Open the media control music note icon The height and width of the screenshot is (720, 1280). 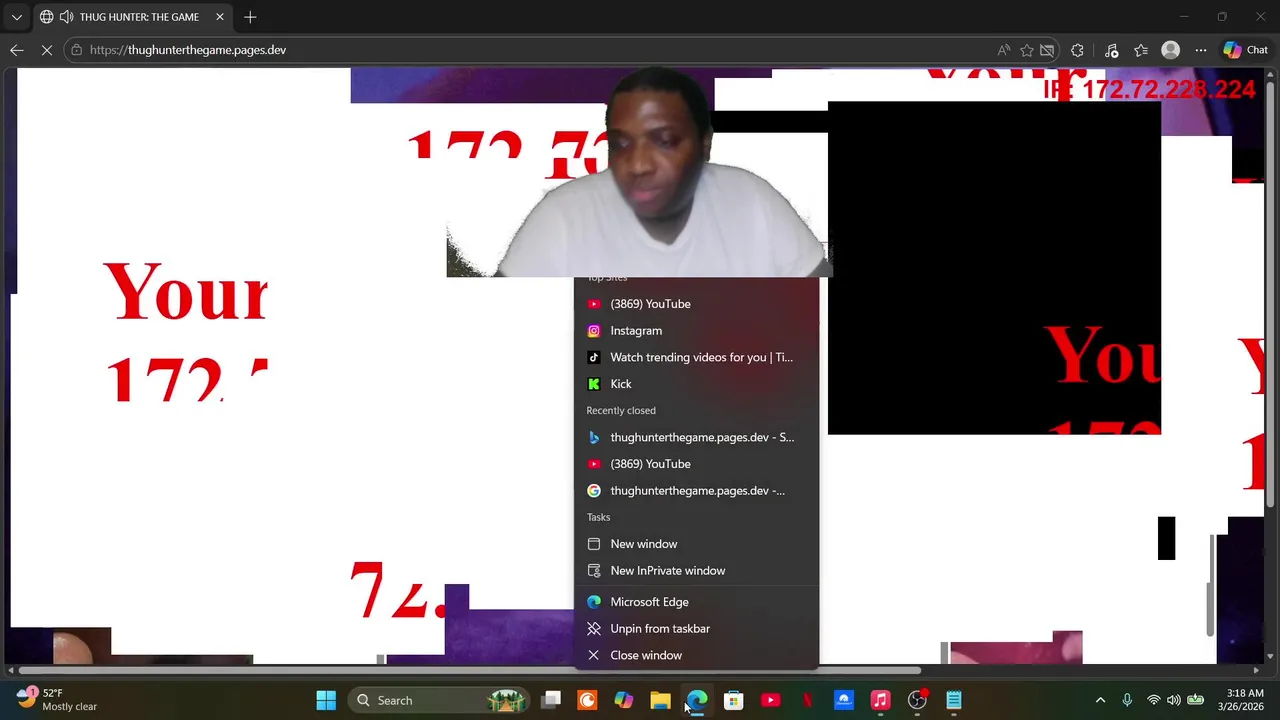click(1111, 50)
